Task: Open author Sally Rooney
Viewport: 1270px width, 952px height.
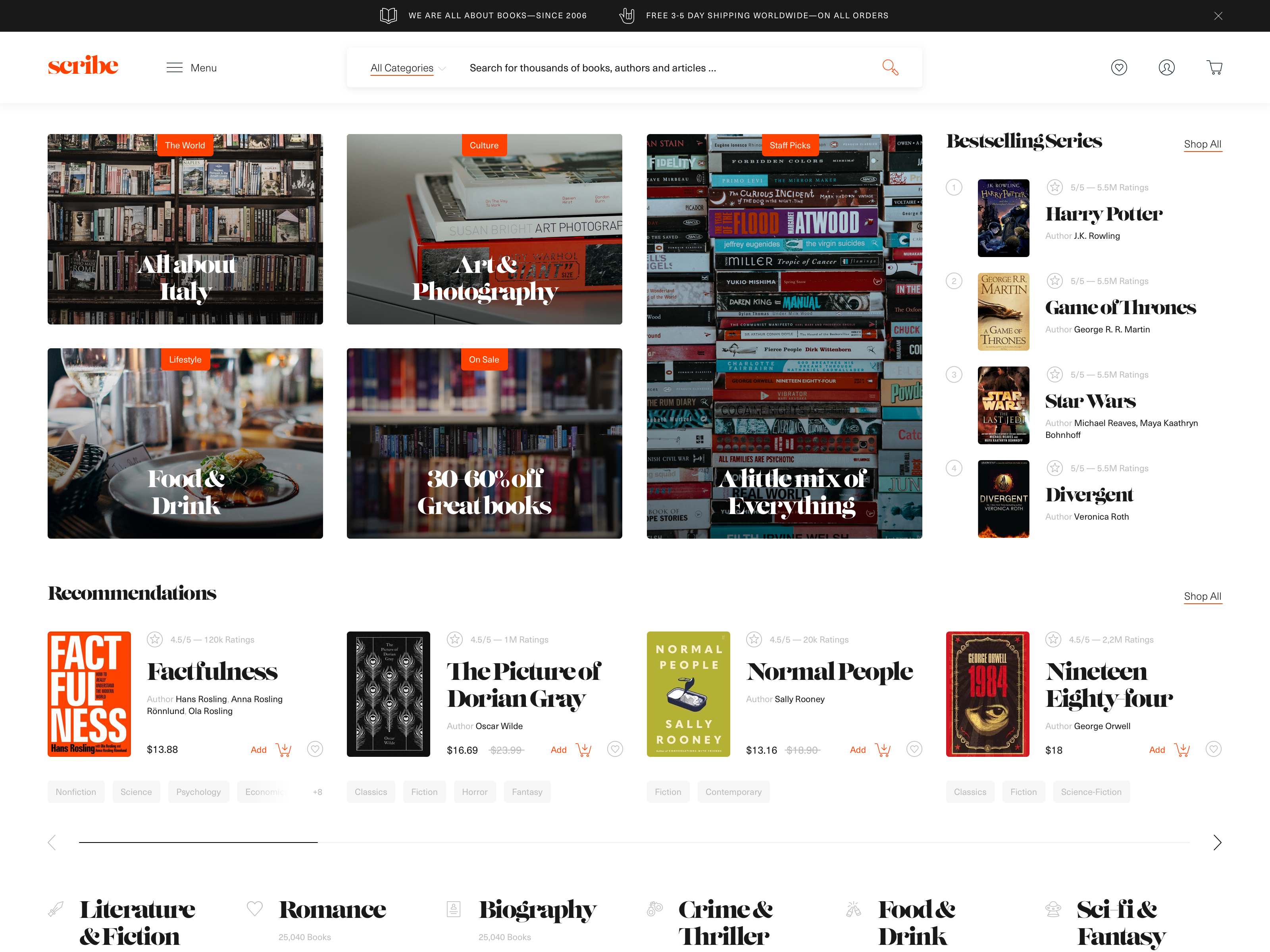Action: (799, 699)
